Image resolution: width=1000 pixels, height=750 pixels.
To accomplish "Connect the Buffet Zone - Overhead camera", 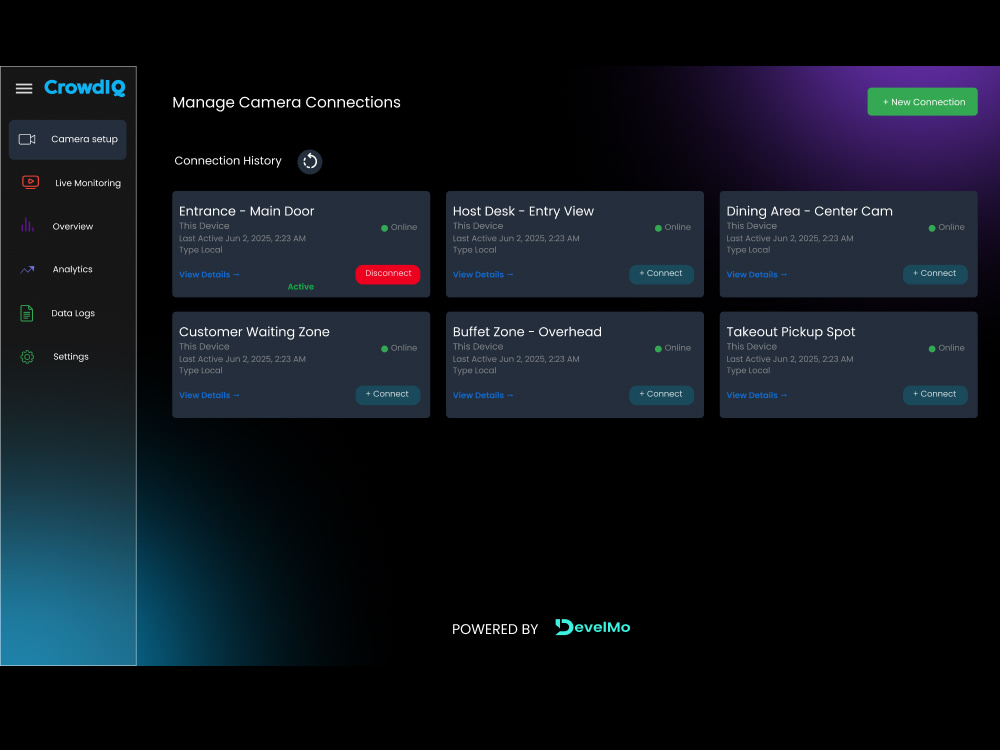I will coord(661,395).
